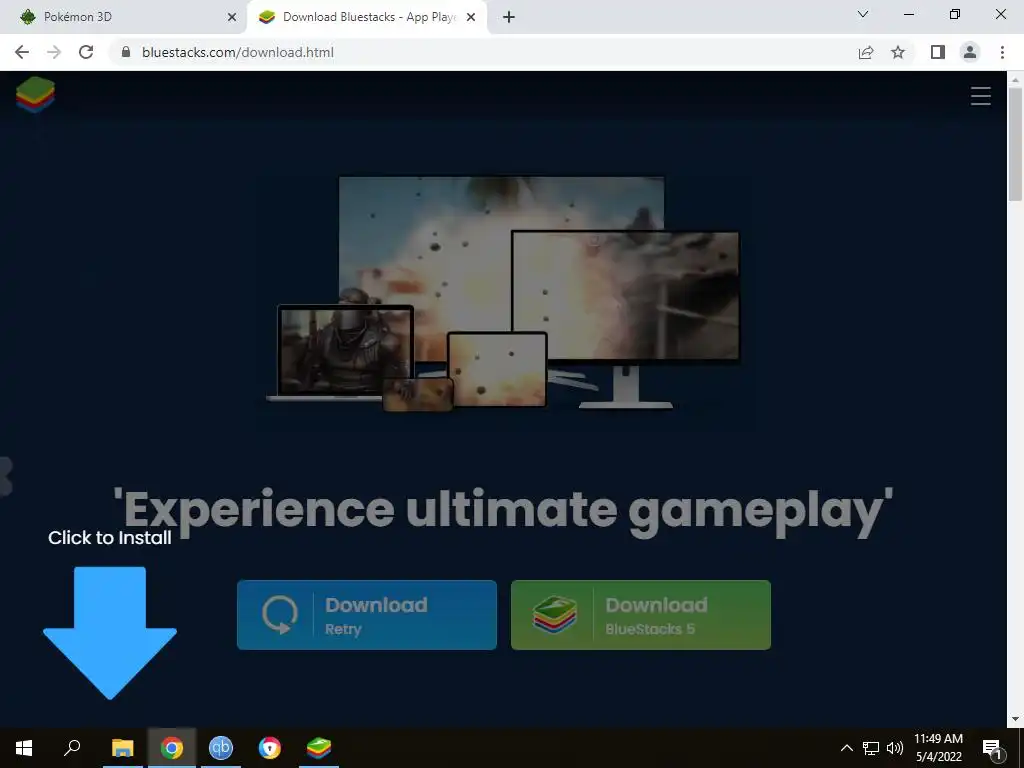Open network settings tray icon

click(x=871, y=748)
